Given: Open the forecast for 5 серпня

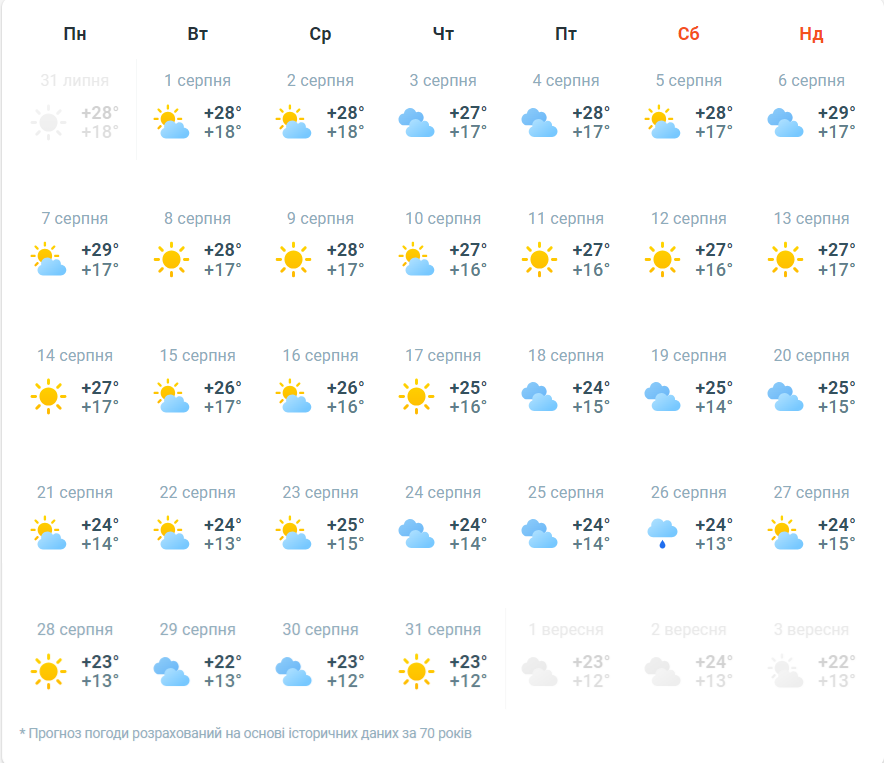Looking at the screenshot, I should pos(686,81).
